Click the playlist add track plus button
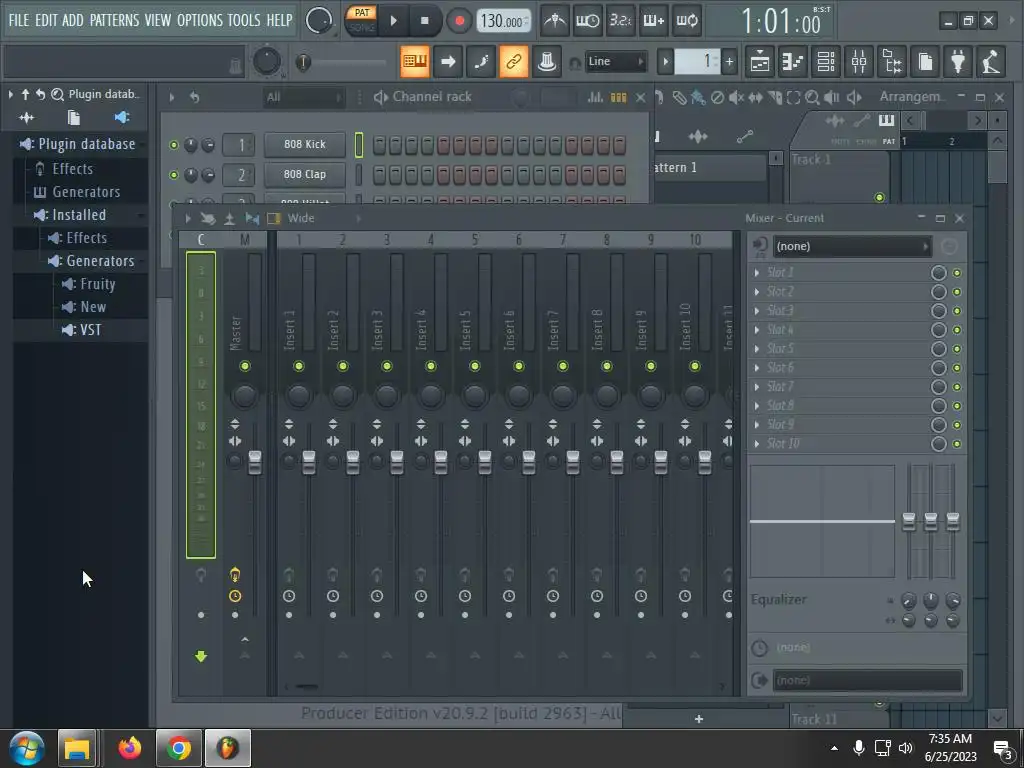Screen dimensions: 1024x768 pos(699,719)
